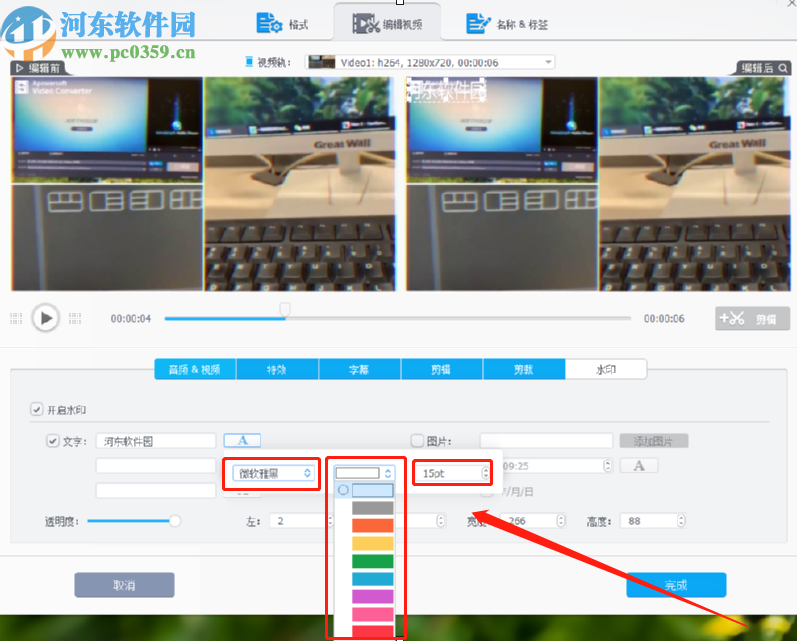Click the frame-back icon left of play
The height and width of the screenshot is (641, 797).
coord(16,318)
